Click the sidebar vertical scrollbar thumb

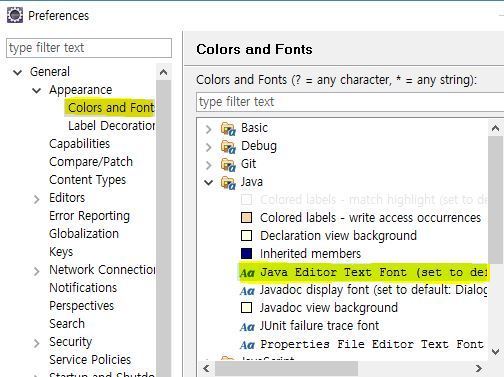163,228
